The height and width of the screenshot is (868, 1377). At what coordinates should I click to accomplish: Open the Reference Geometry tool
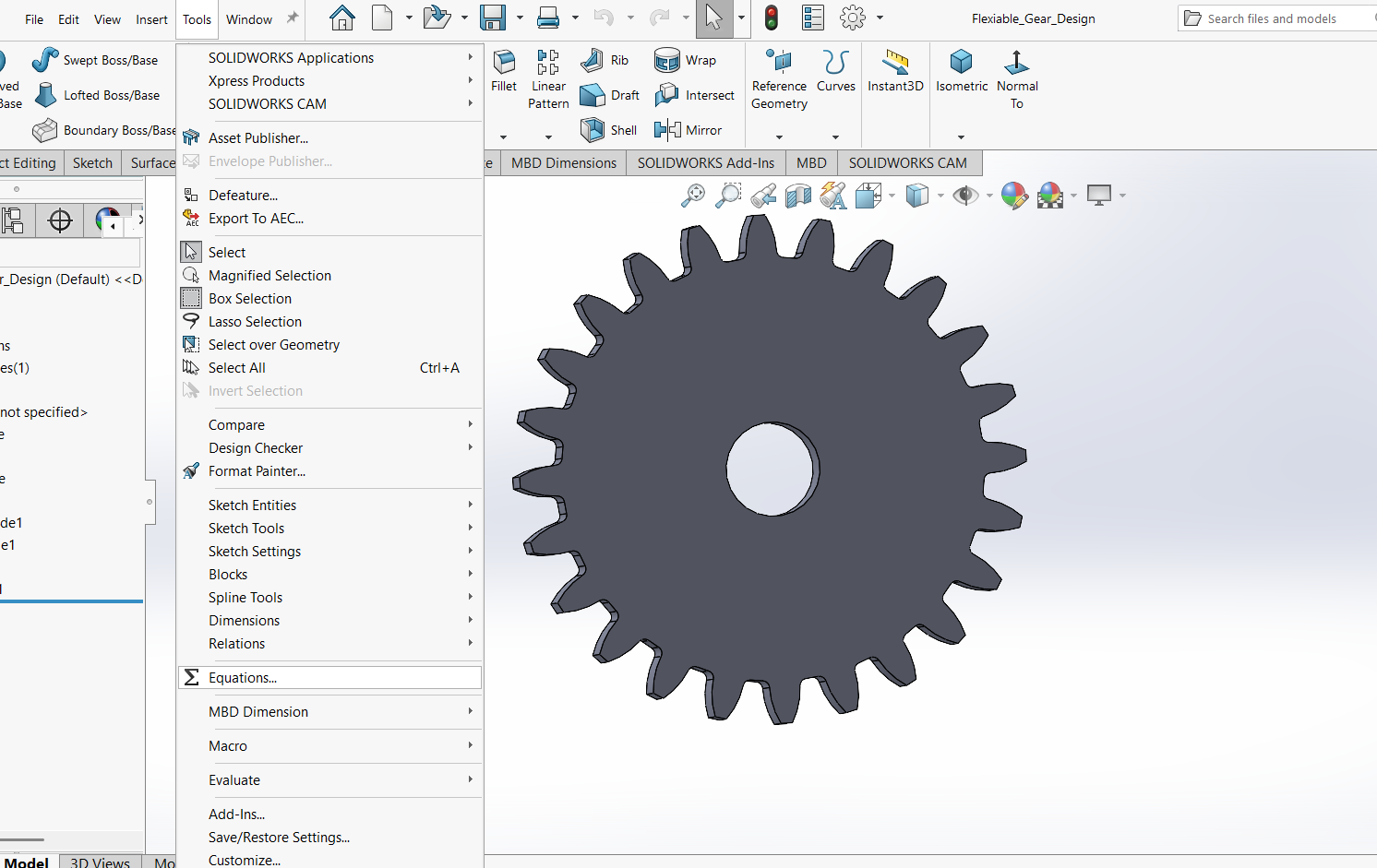[x=779, y=79]
